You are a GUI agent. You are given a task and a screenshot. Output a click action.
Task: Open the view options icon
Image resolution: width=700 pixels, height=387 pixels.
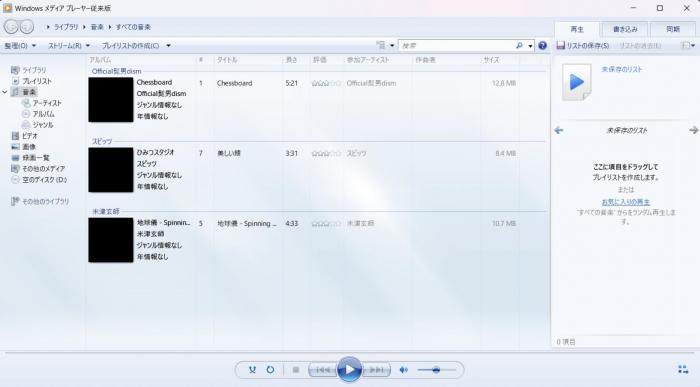click(x=381, y=46)
